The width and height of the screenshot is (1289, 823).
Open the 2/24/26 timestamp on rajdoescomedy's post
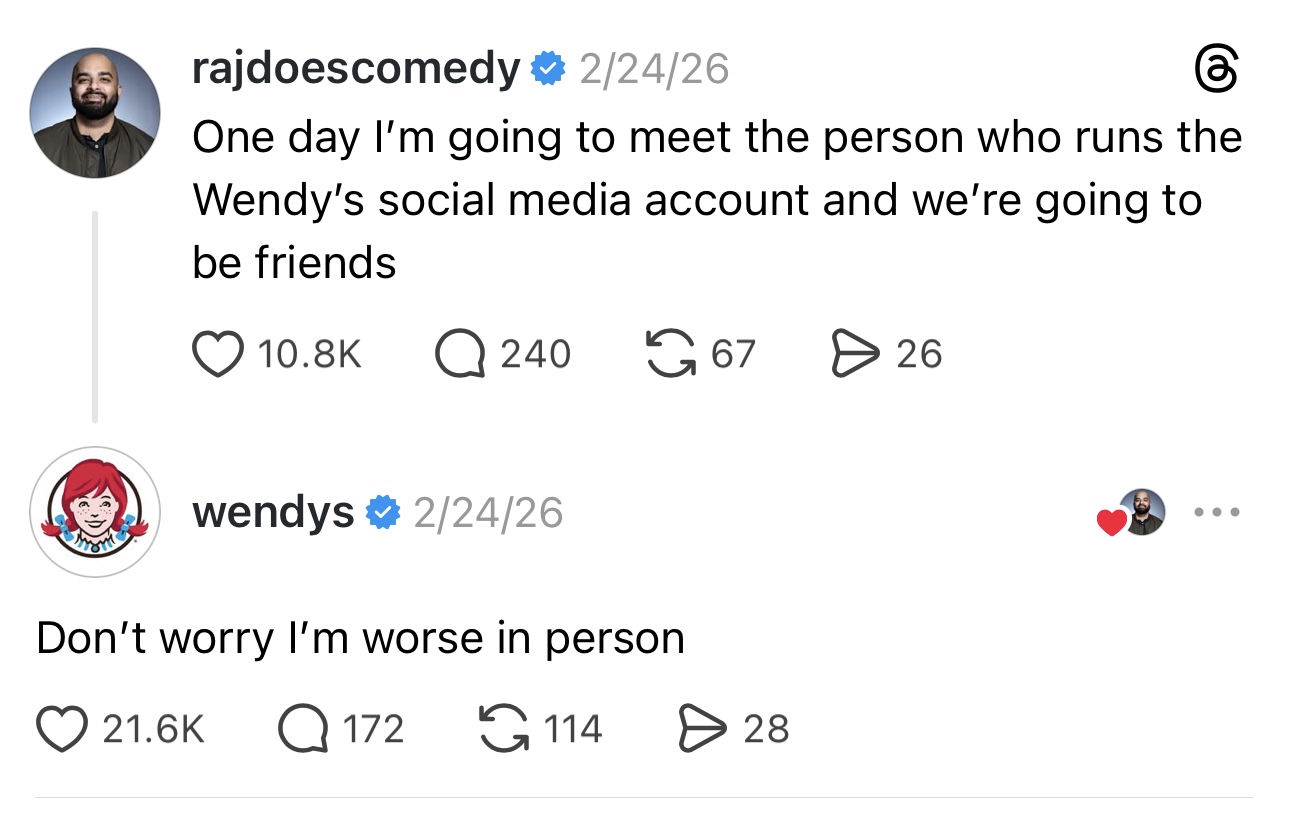pos(655,70)
